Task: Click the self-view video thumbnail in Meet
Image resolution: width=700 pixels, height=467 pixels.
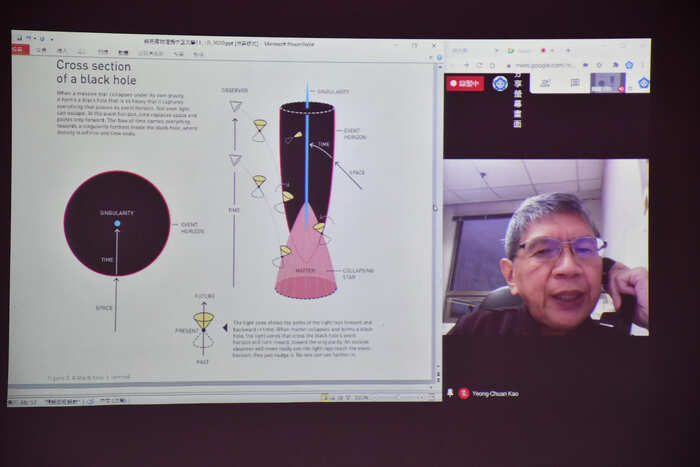Action: (608, 83)
